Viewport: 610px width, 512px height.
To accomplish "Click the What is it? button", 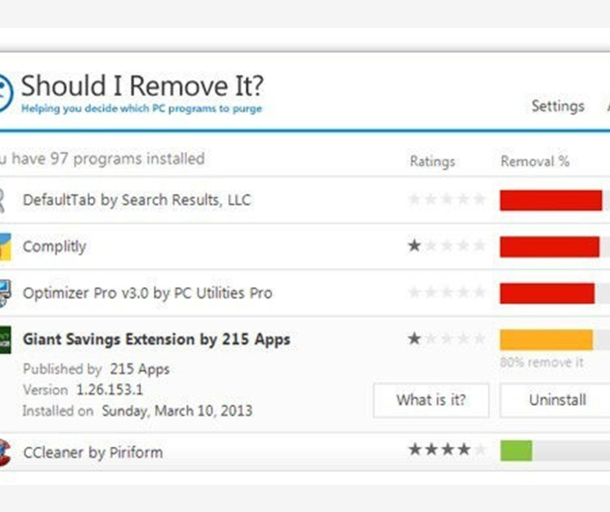I will pyautogui.click(x=431, y=400).
